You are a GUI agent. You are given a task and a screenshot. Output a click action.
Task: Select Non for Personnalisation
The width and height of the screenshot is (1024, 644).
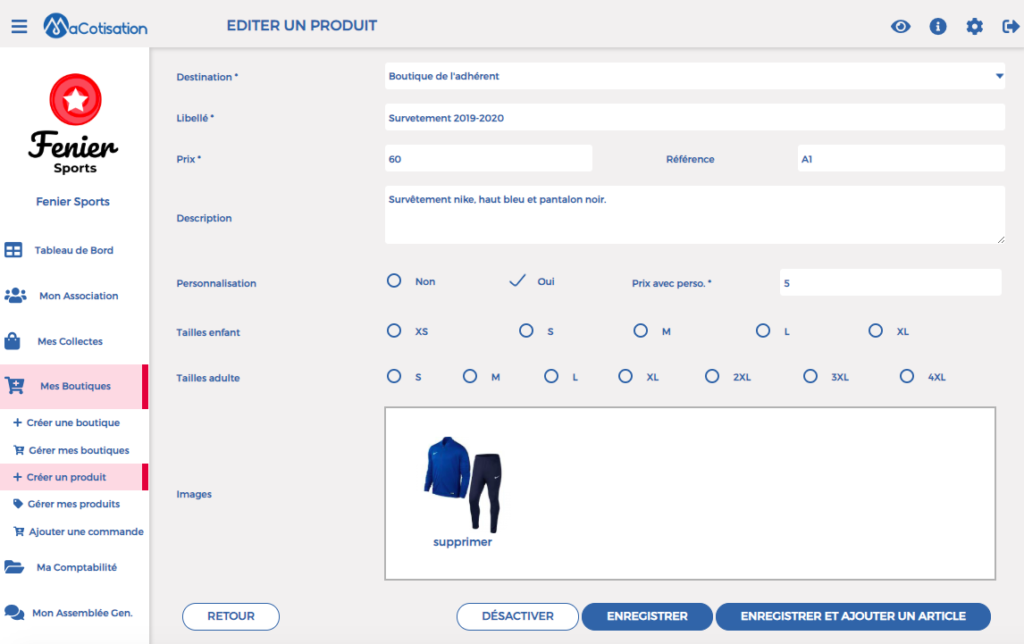394,281
